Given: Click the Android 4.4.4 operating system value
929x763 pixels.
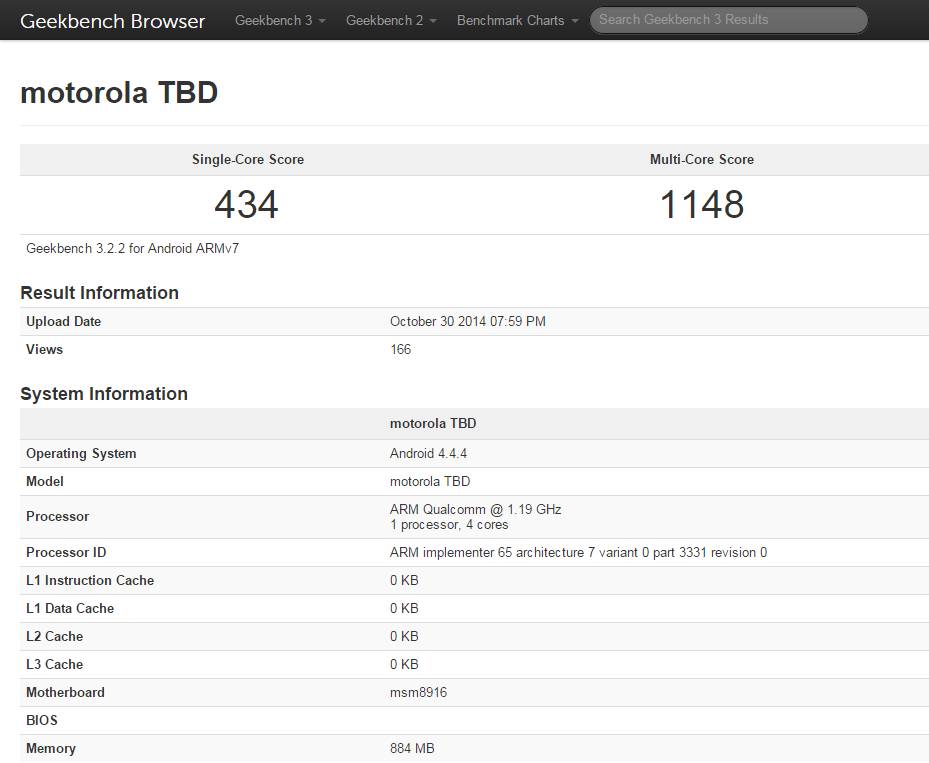Looking at the screenshot, I should 428,454.
